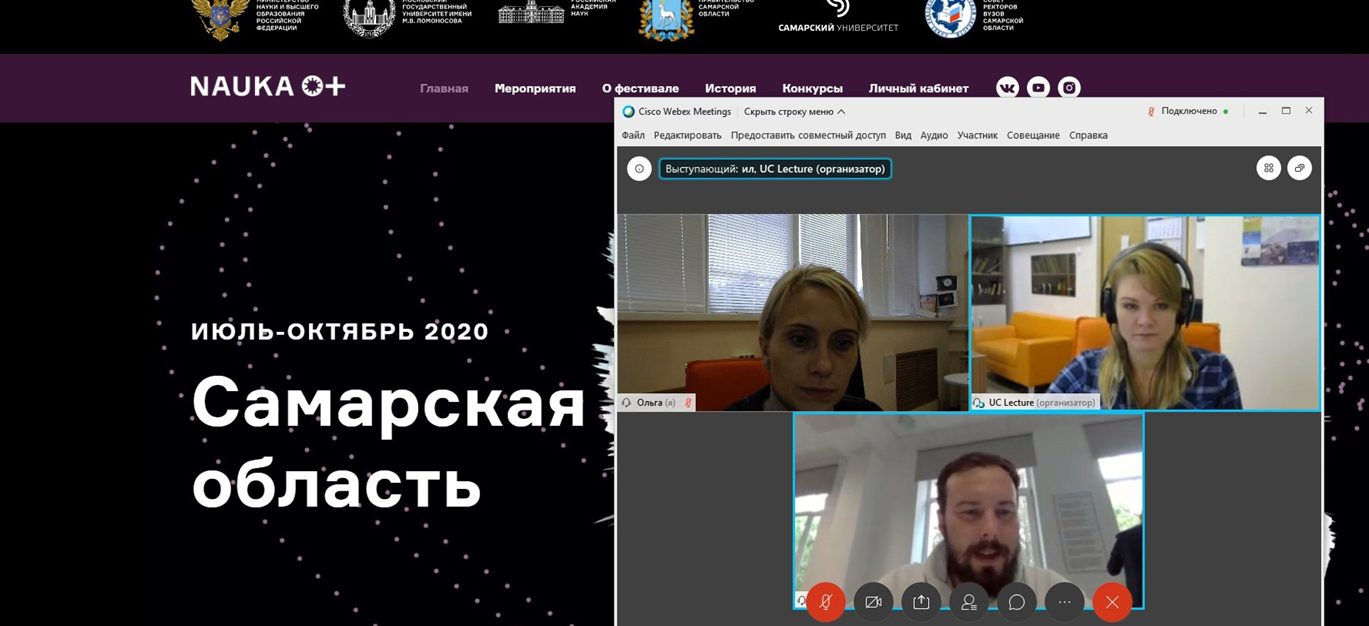Image resolution: width=1369 pixels, height=626 pixels.
Task: Click the Cisco Webex Meetings logo icon
Action: coord(628,112)
